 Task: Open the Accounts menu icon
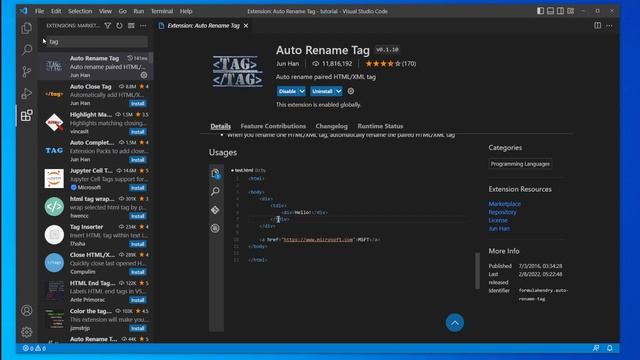click(x=27, y=311)
